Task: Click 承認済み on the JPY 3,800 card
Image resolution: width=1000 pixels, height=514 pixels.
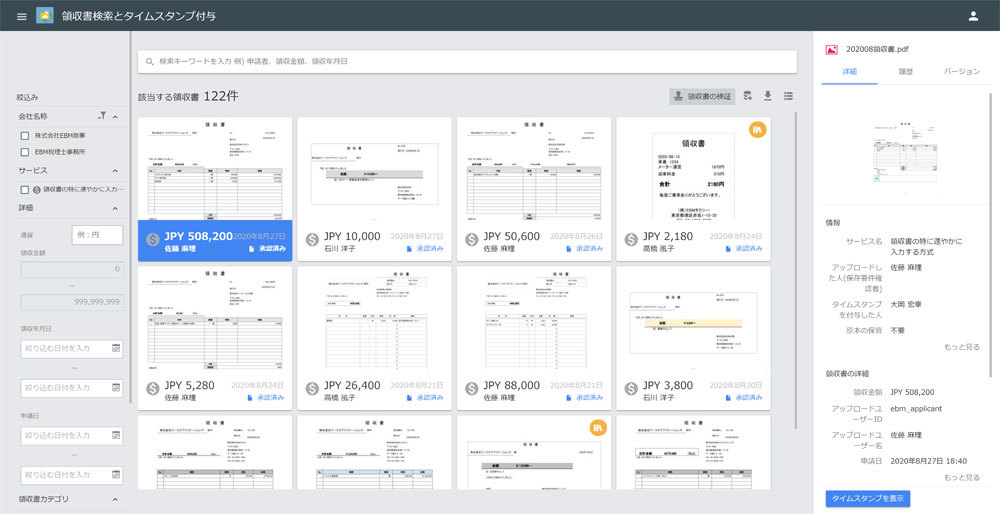Action: point(749,397)
